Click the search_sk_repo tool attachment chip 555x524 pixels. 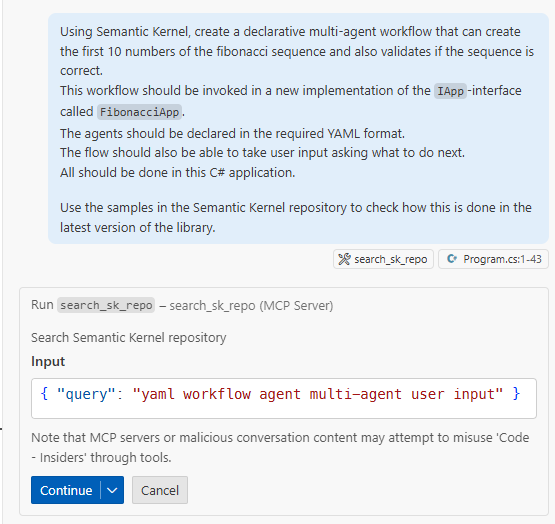383,259
